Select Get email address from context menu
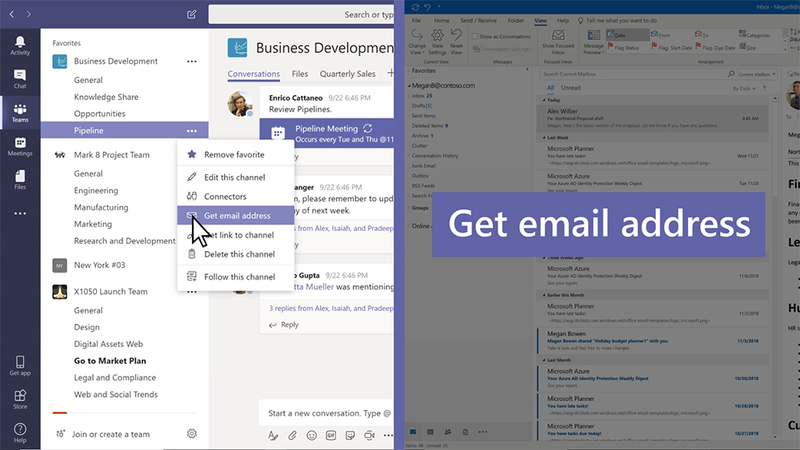Screen dimensions: 800x450 pyautogui.click(x=236, y=216)
